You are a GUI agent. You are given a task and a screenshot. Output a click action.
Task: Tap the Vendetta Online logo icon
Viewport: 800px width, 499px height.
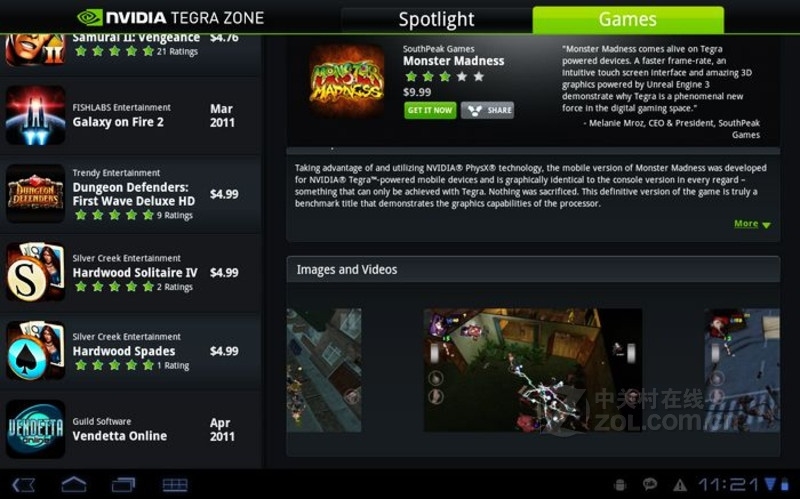[x=35, y=429]
